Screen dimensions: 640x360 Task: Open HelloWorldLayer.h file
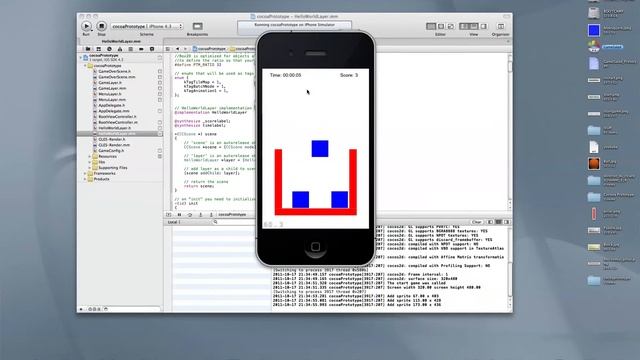click(114, 128)
